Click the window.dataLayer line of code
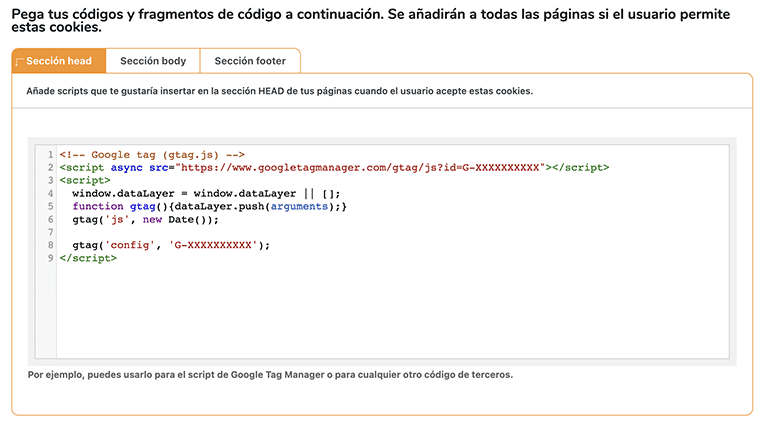This screenshot has height=428, width=768. [206, 193]
